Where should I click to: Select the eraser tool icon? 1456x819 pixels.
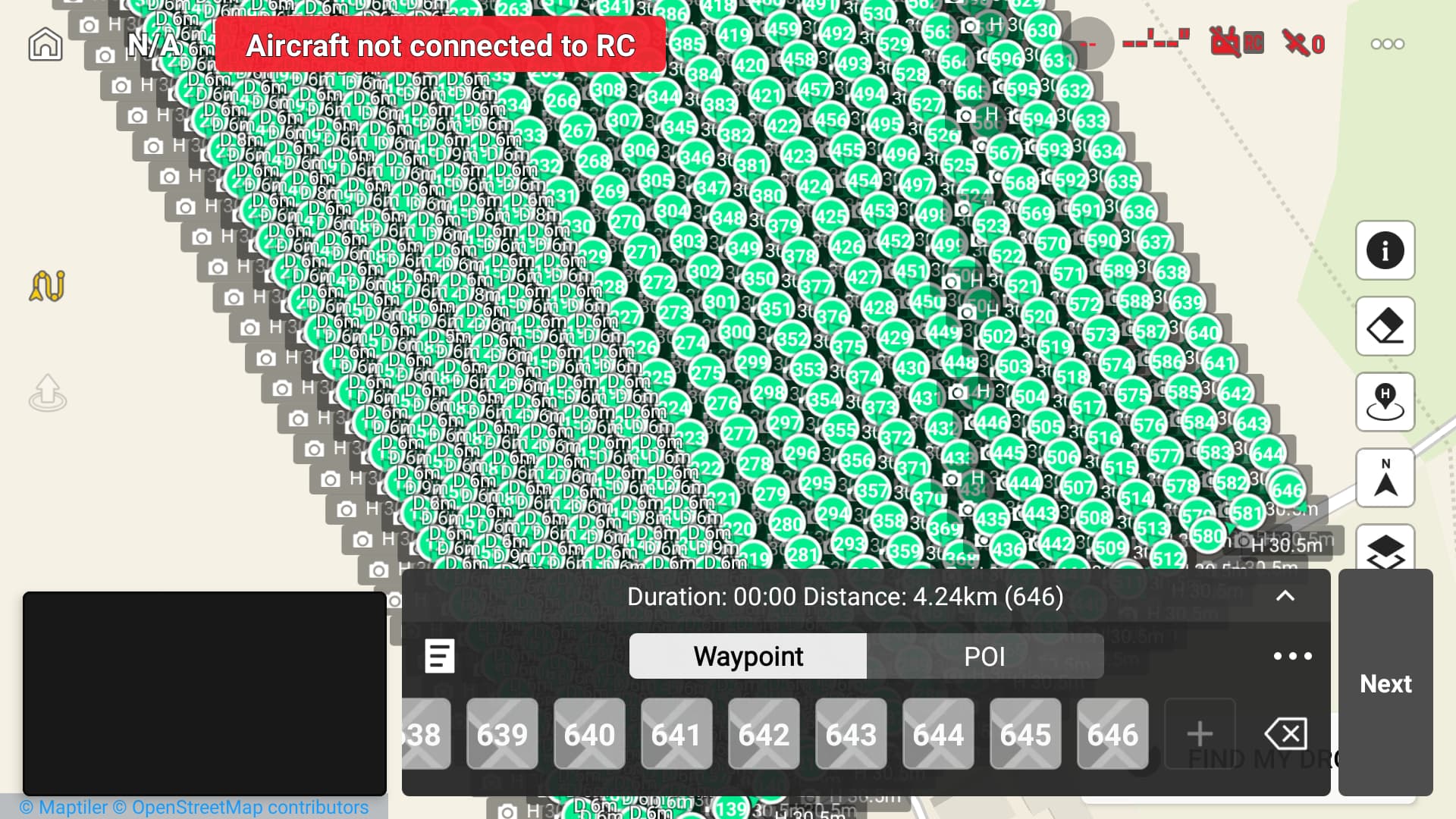1385,326
